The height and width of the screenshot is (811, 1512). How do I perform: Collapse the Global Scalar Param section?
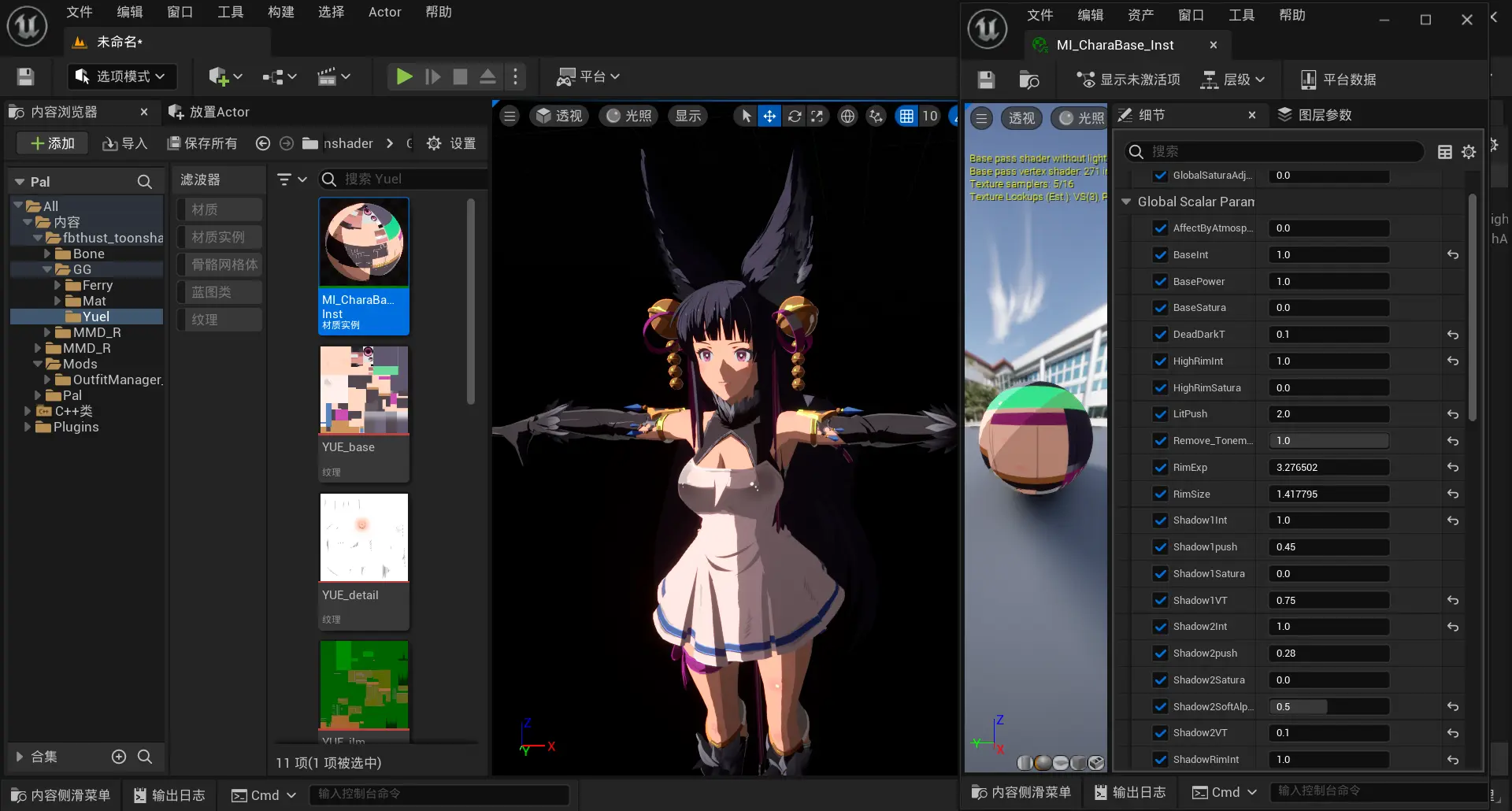pos(1126,202)
